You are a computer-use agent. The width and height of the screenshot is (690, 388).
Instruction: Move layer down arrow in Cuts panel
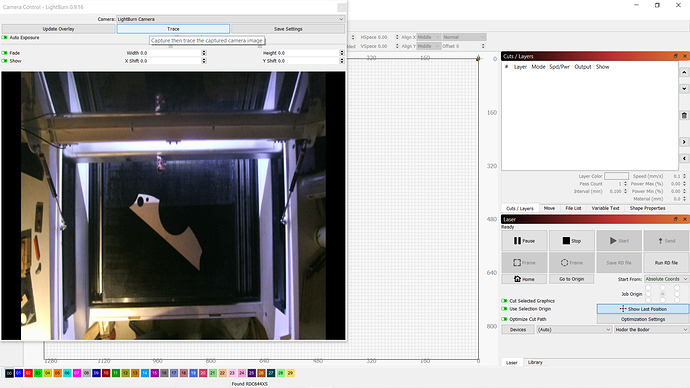tap(684, 88)
